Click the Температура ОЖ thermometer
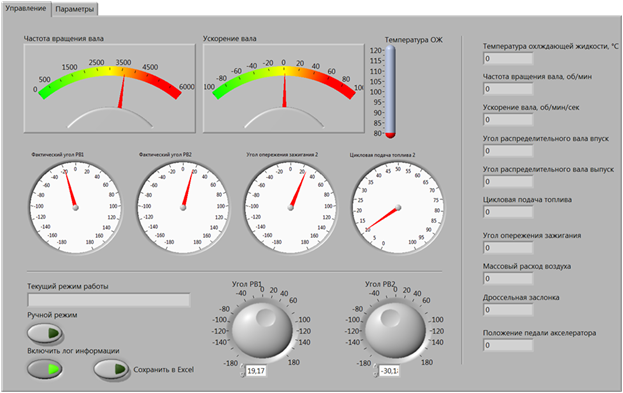623x393 pixels. [390, 92]
